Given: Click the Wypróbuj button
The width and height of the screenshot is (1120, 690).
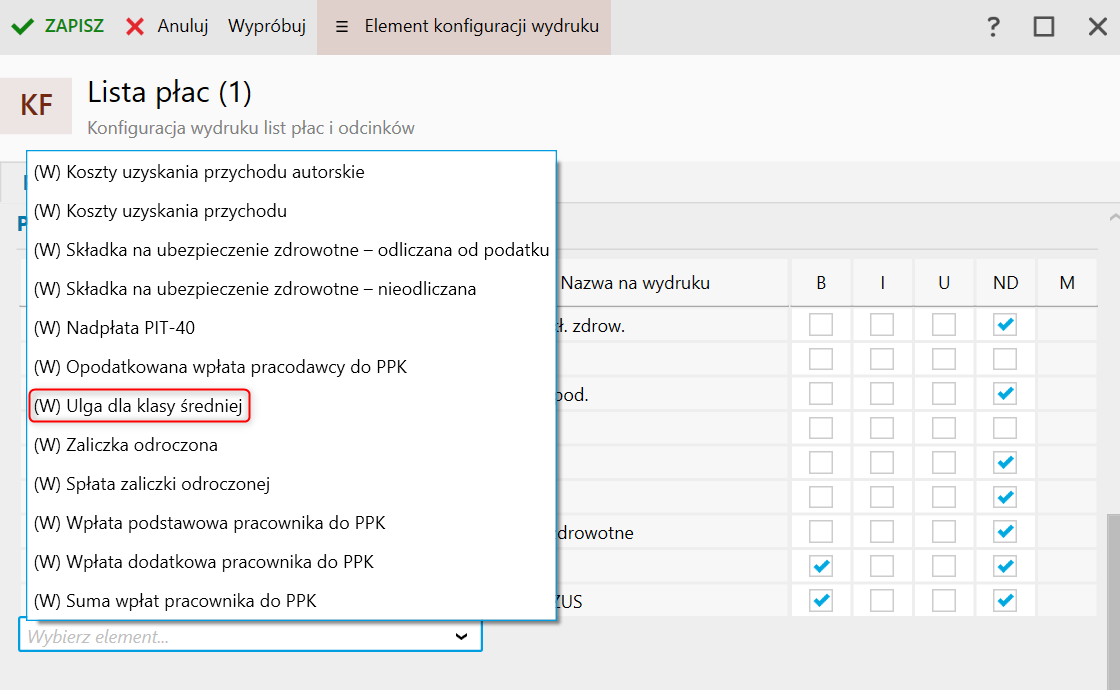Looking at the screenshot, I should click(267, 27).
